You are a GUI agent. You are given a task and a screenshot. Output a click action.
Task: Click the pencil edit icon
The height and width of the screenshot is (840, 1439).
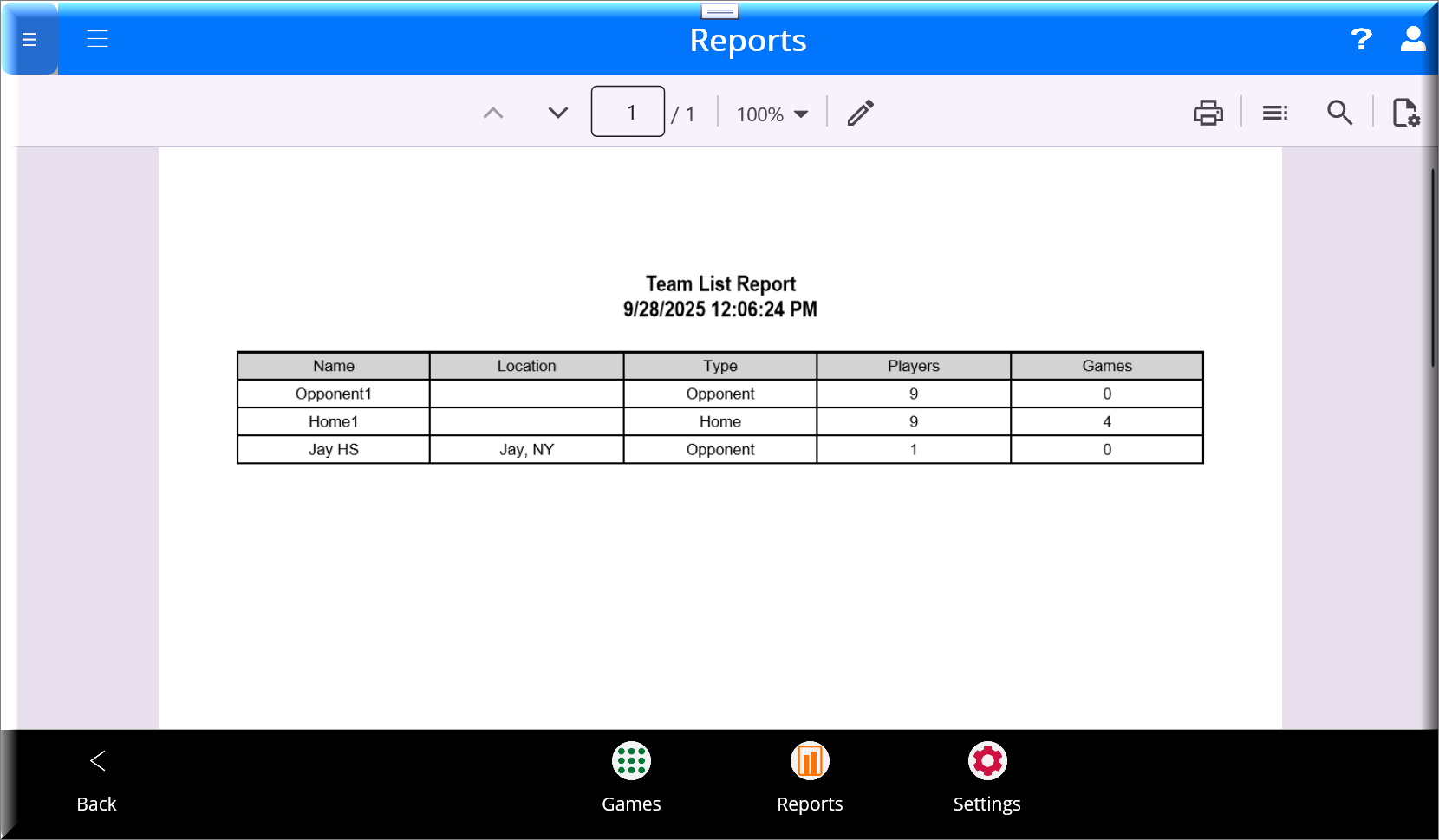[860, 113]
